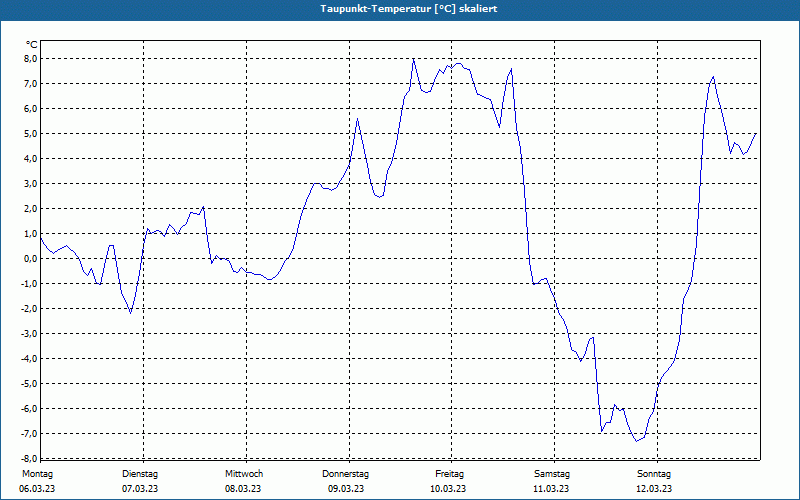Select the 2,0 y-axis value
The width and height of the screenshot is (800, 500).
tap(31, 209)
